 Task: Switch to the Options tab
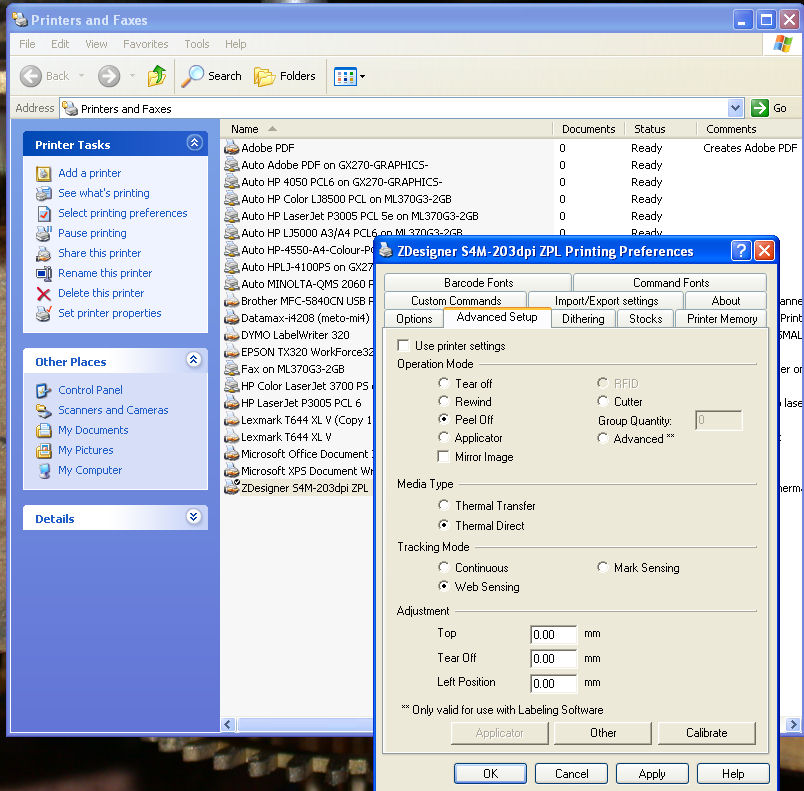[414, 319]
